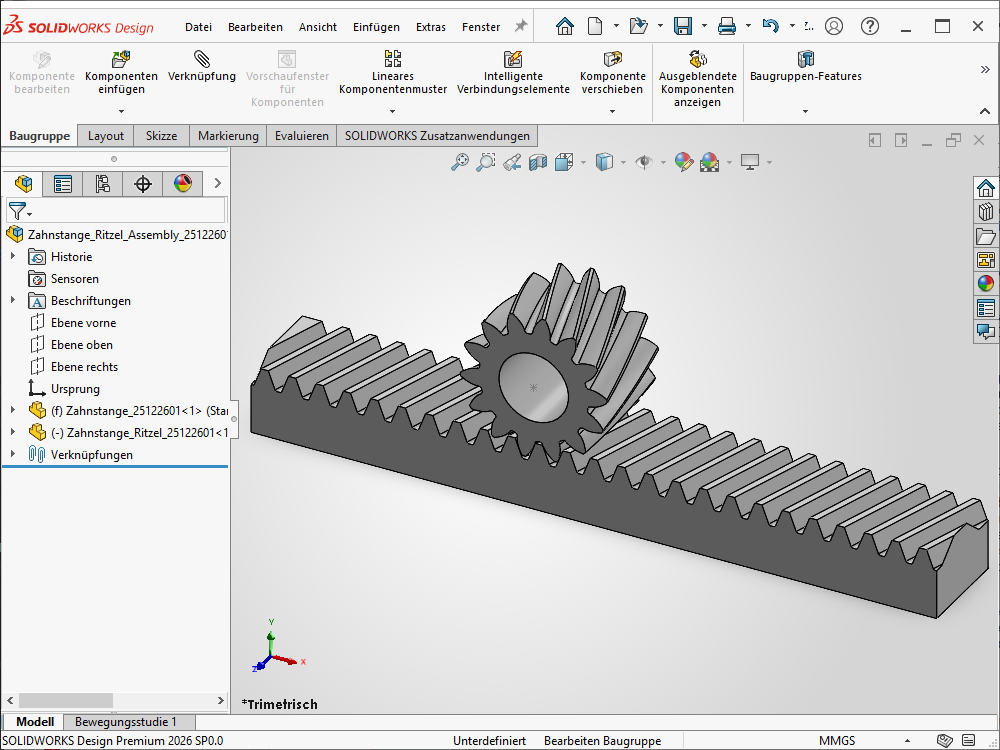This screenshot has width=1000, height=750.
Task: Open the PropertyManager tab icon
Action: point(63,184)
